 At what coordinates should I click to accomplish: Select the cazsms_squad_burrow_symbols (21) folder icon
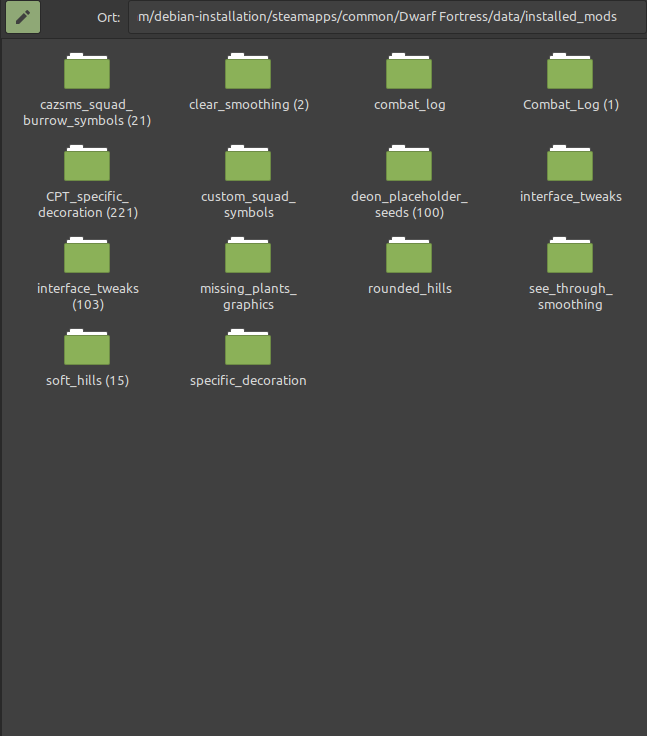click(x=87, y=71)
